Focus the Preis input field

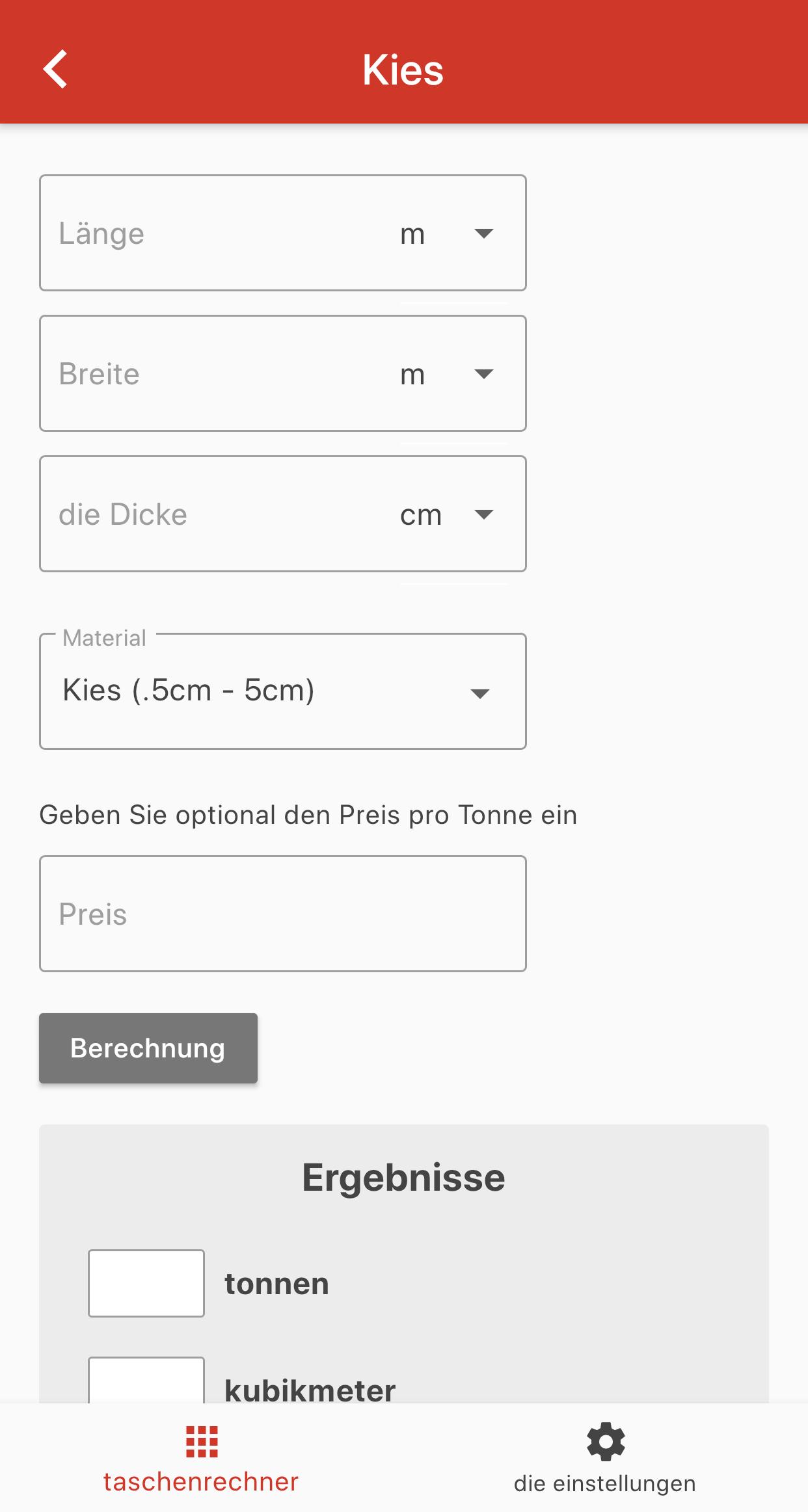(x=283, y=914)
